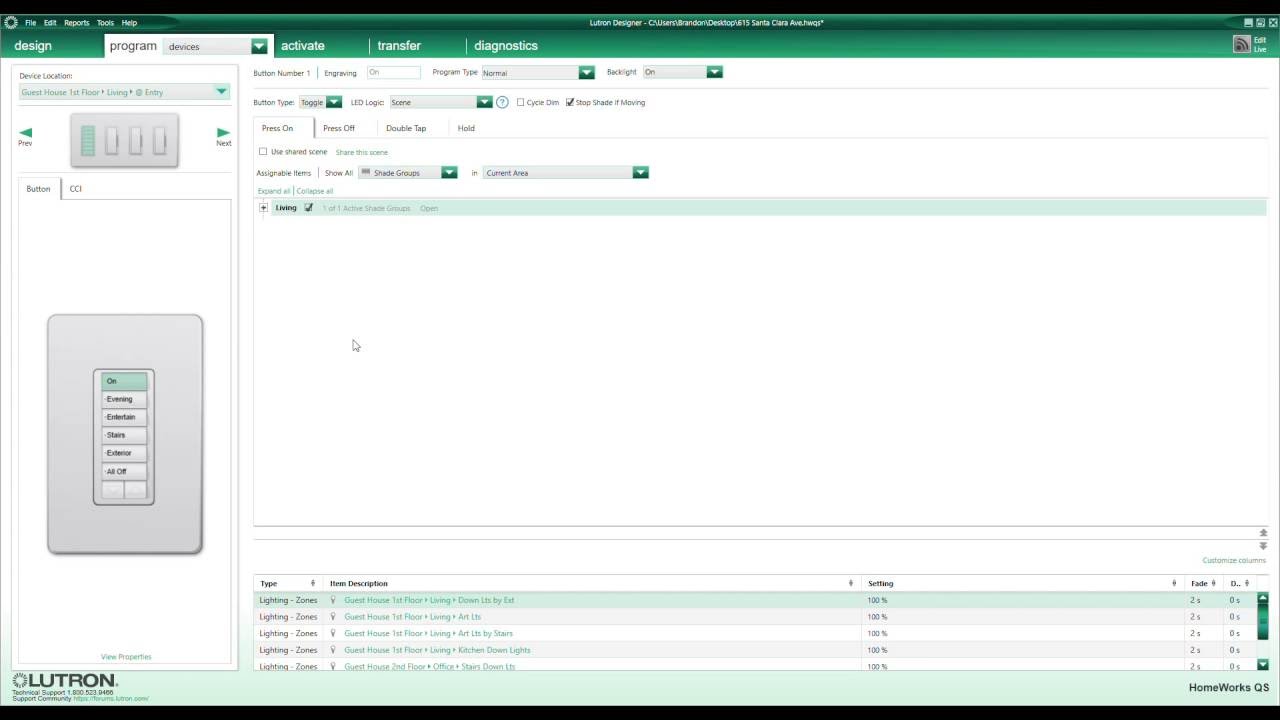Screen dimensions: 1280x720
Task: Select the Hold tab
Action: 466,128
